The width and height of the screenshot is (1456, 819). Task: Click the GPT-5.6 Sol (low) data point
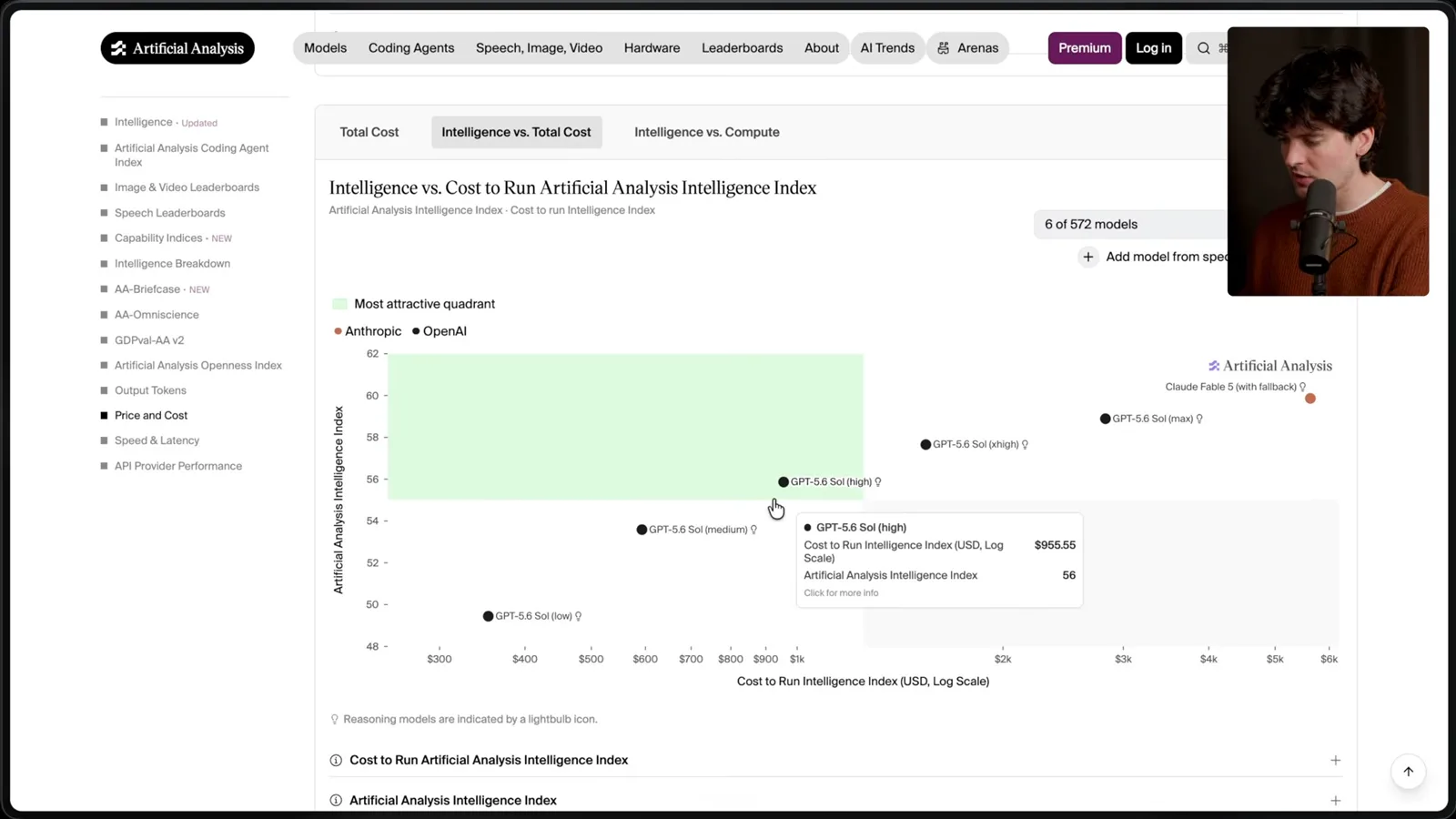488,616
